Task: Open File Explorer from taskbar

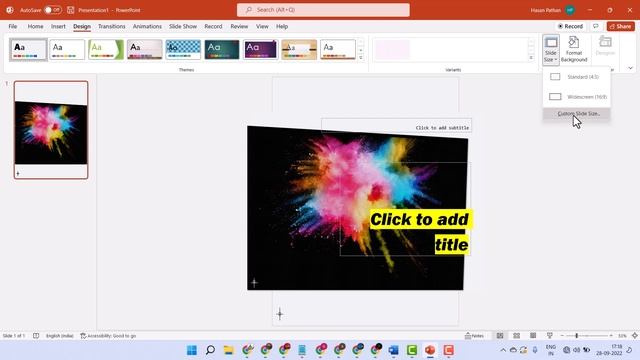Action: click(229, 350)
